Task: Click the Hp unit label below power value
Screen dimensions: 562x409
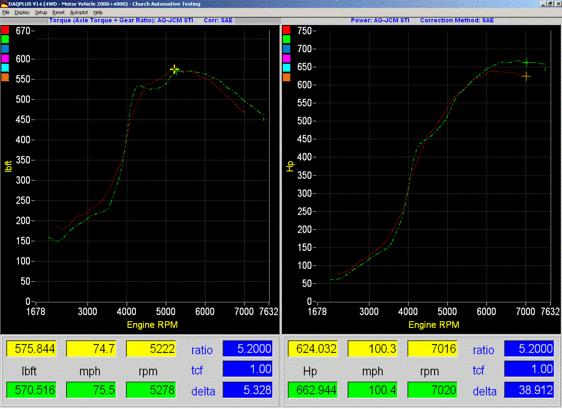Action: (310, 371)
